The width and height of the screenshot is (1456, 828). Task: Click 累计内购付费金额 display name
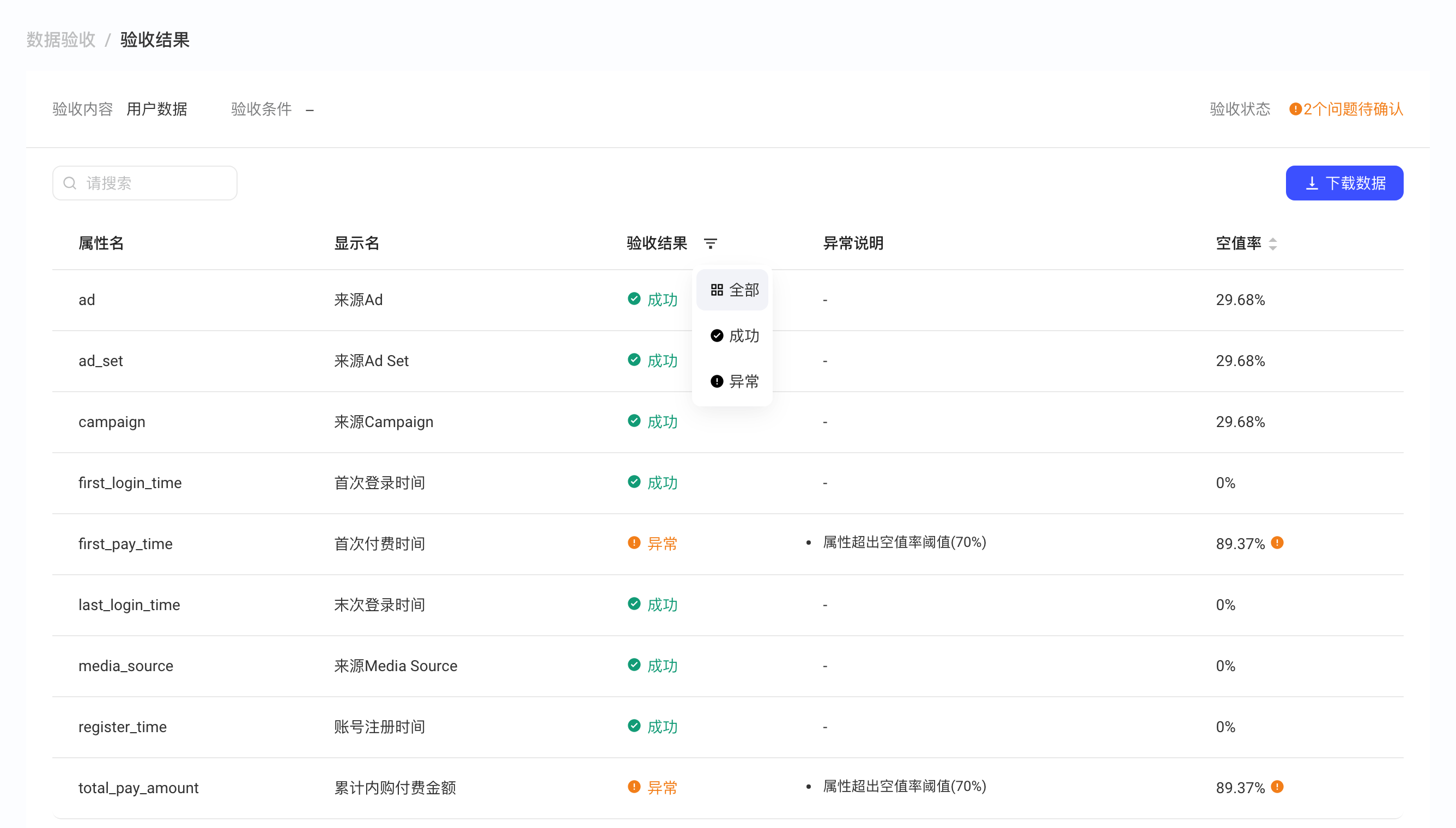pyautogui.click(x=395, y=788)
